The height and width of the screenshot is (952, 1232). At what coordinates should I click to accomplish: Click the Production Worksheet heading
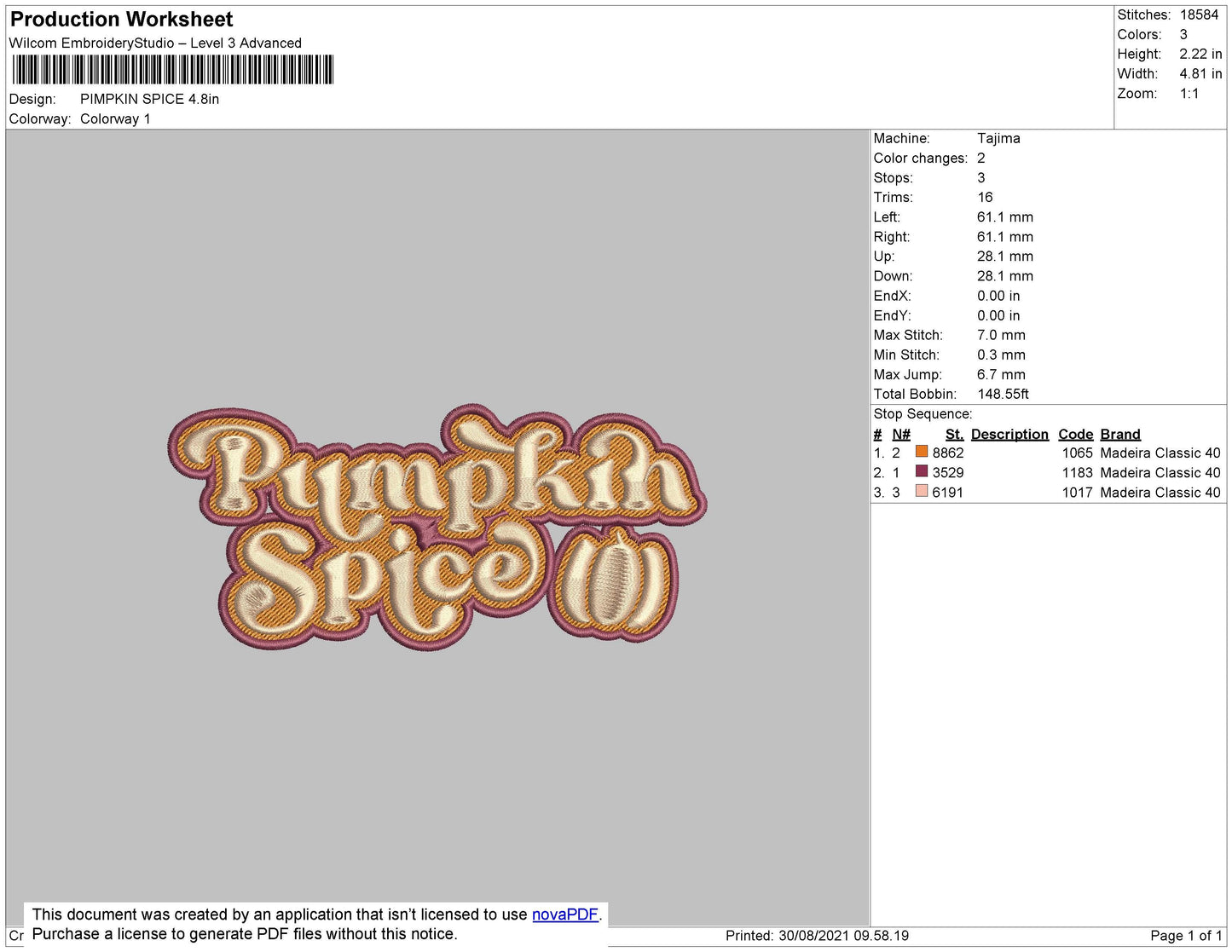[121, 19]
